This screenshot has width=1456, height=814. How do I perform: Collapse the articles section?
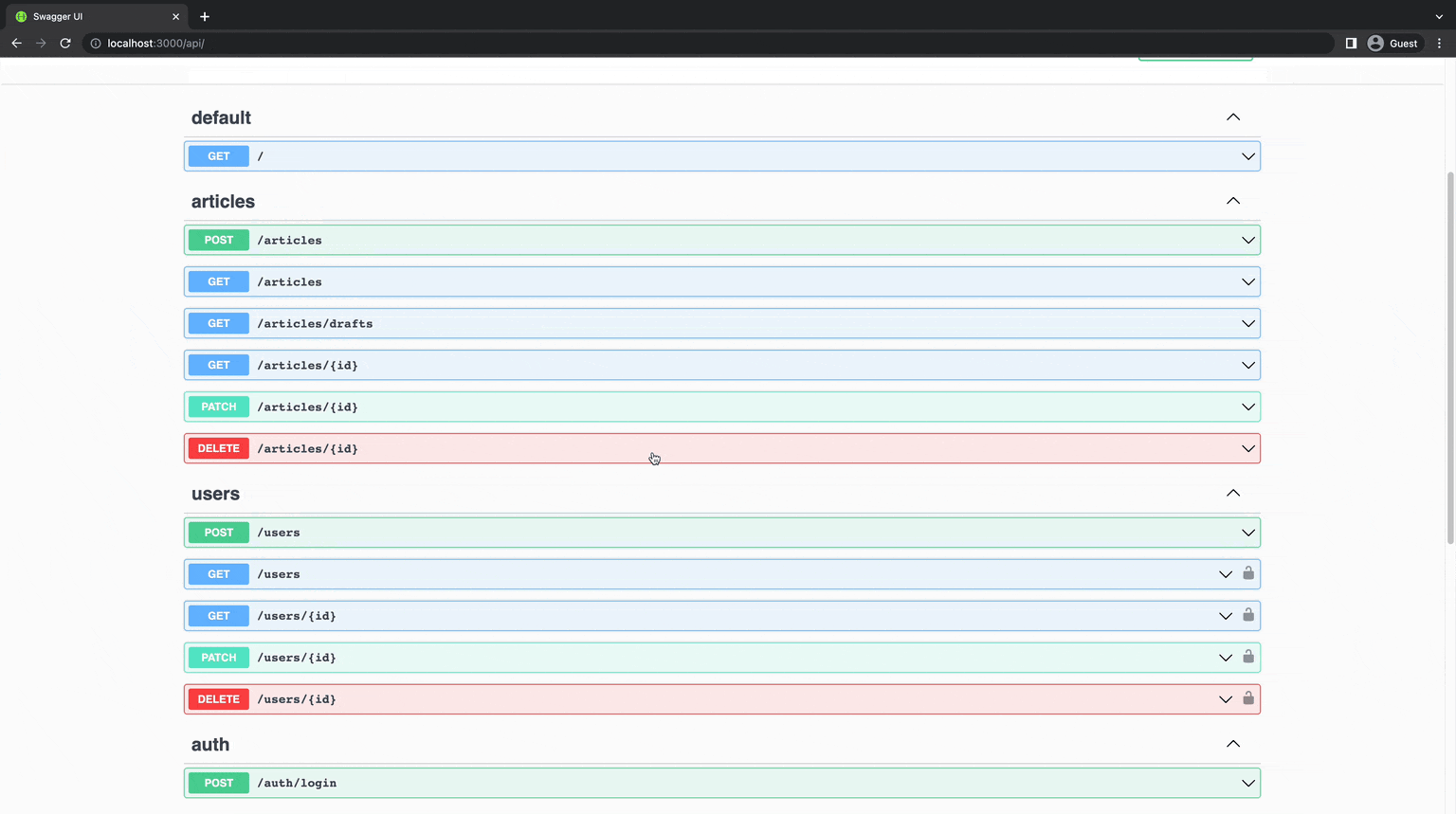coord(1233,201)
